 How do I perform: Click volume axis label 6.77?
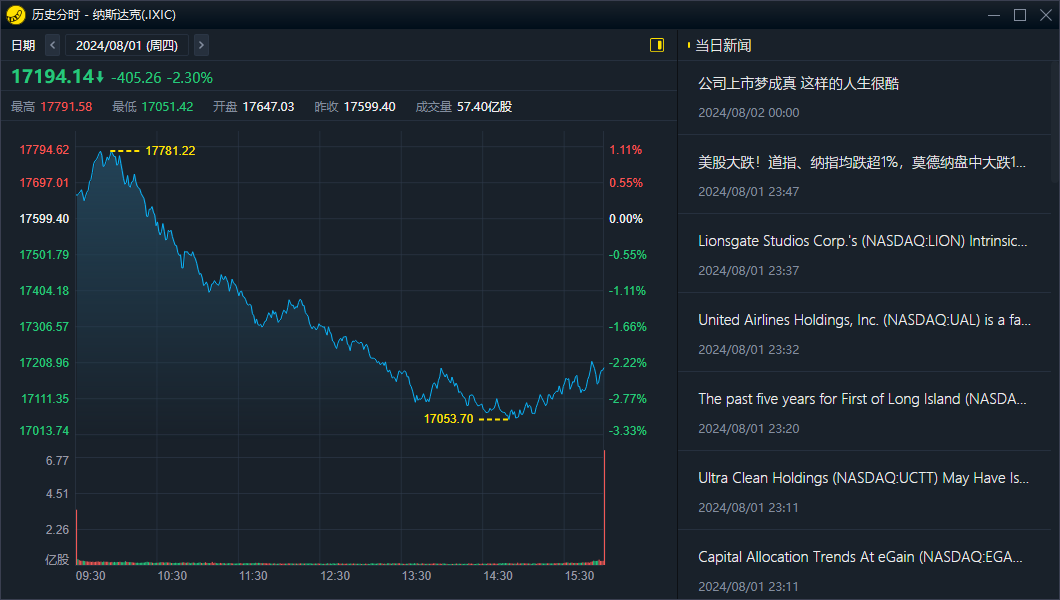click(x=57, y=461)
